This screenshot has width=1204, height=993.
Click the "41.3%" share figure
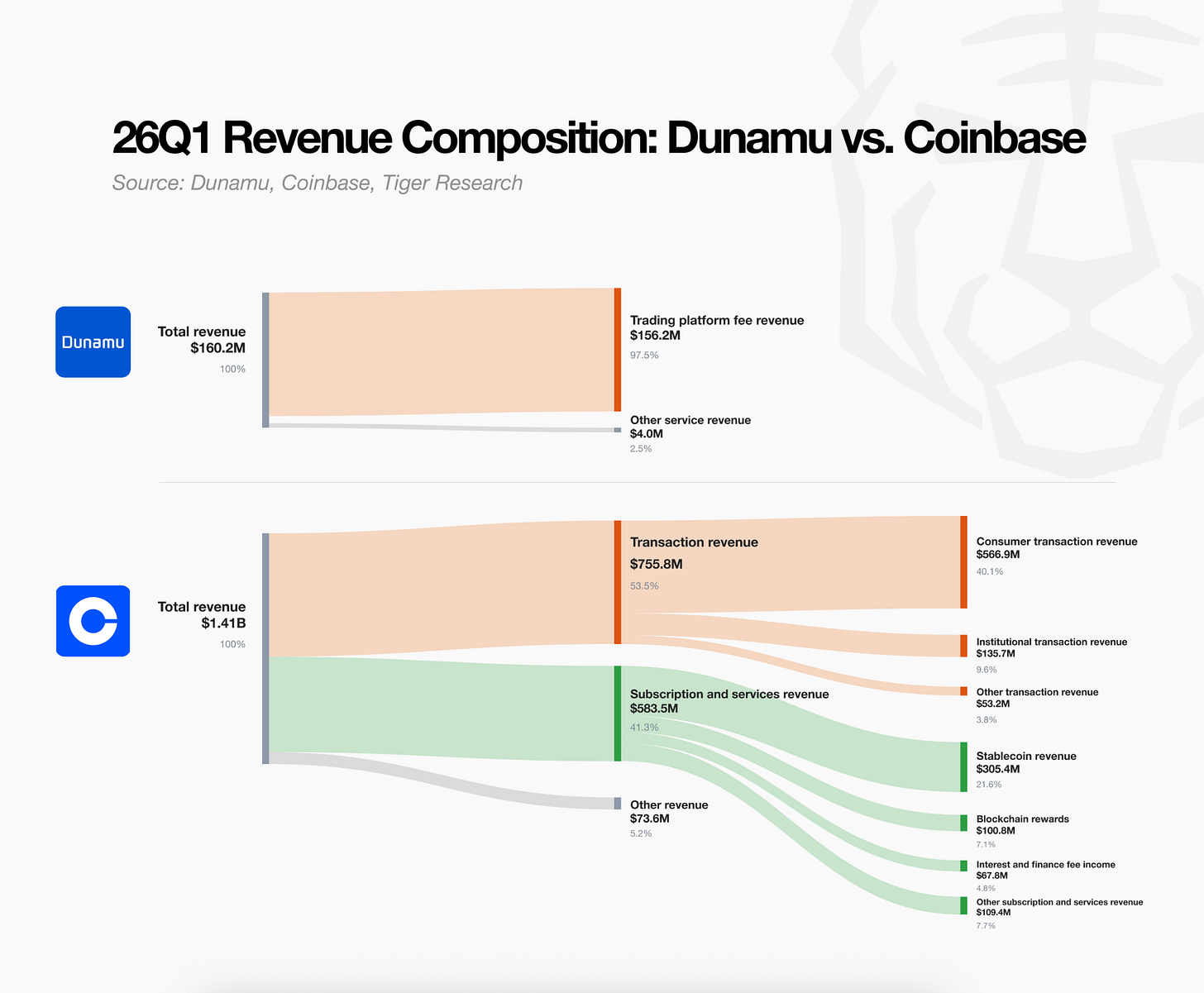click(644, 728)
